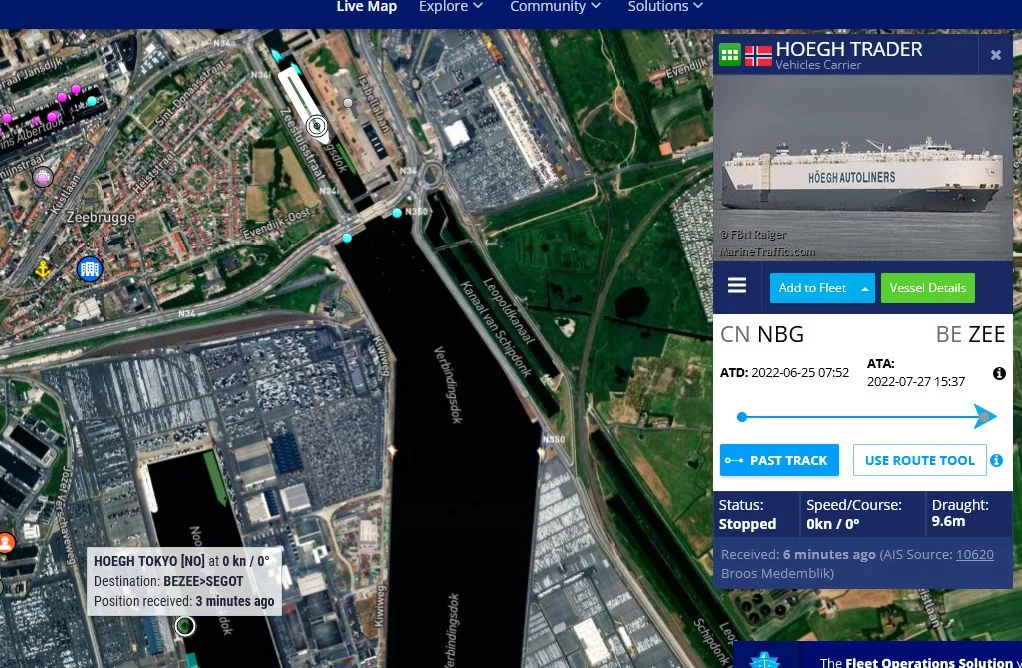Click the Draught 9.6m value
Viewport: 1022px width, 668px height.
coord(948,521)
